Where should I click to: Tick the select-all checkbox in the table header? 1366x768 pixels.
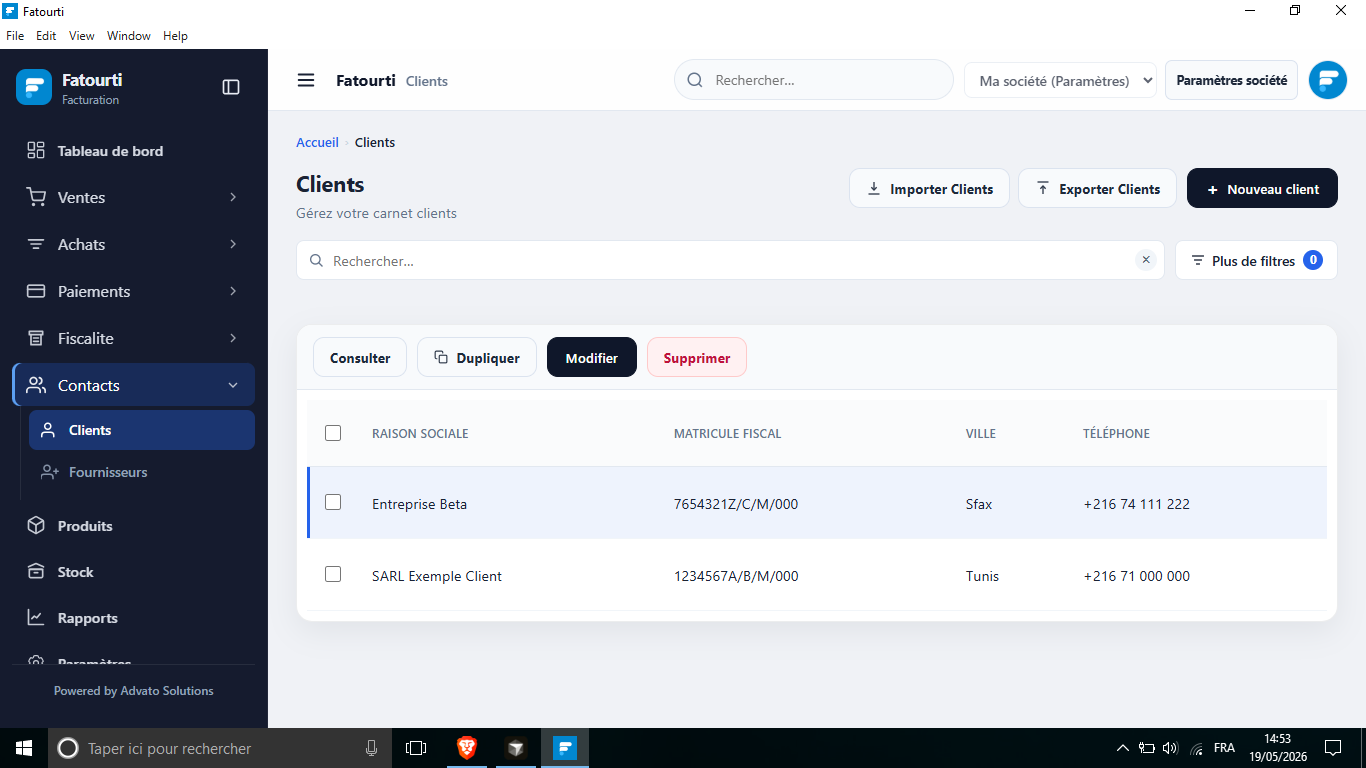click(333, 433)
